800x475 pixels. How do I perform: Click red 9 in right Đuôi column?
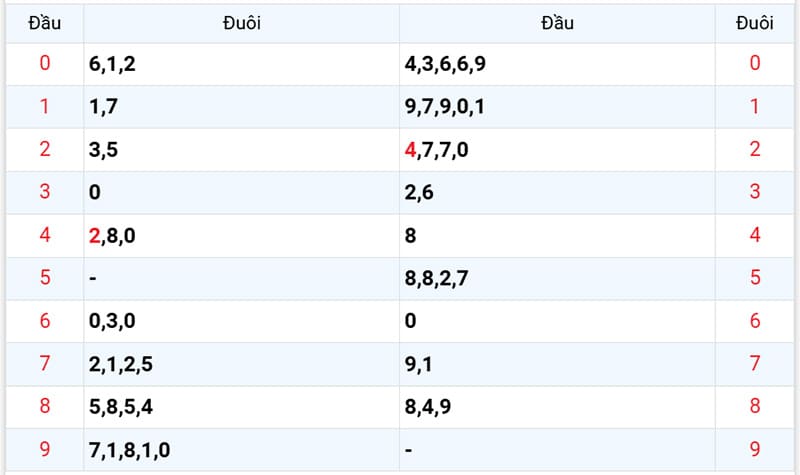click(755, 449)
